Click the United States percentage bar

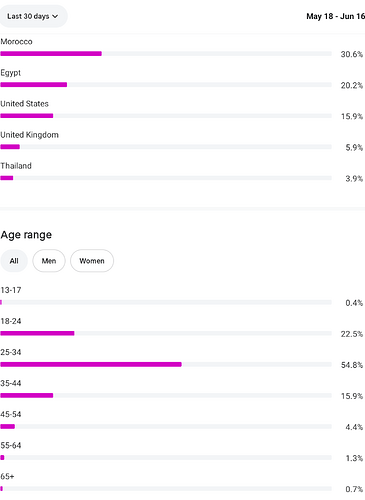(166, 116)
